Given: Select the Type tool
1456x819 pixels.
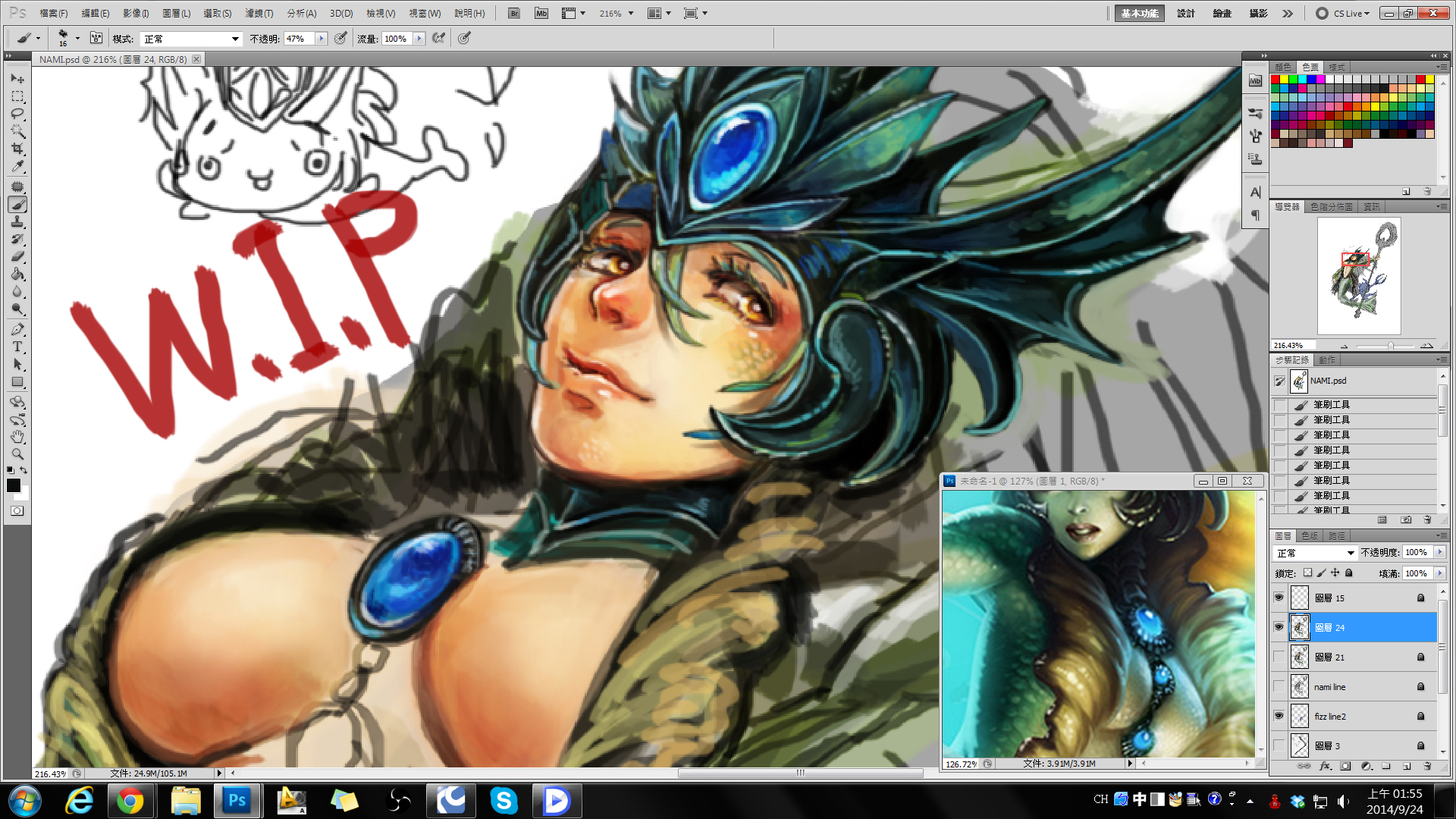Looking at the screenshot, I should coord(17,347).
